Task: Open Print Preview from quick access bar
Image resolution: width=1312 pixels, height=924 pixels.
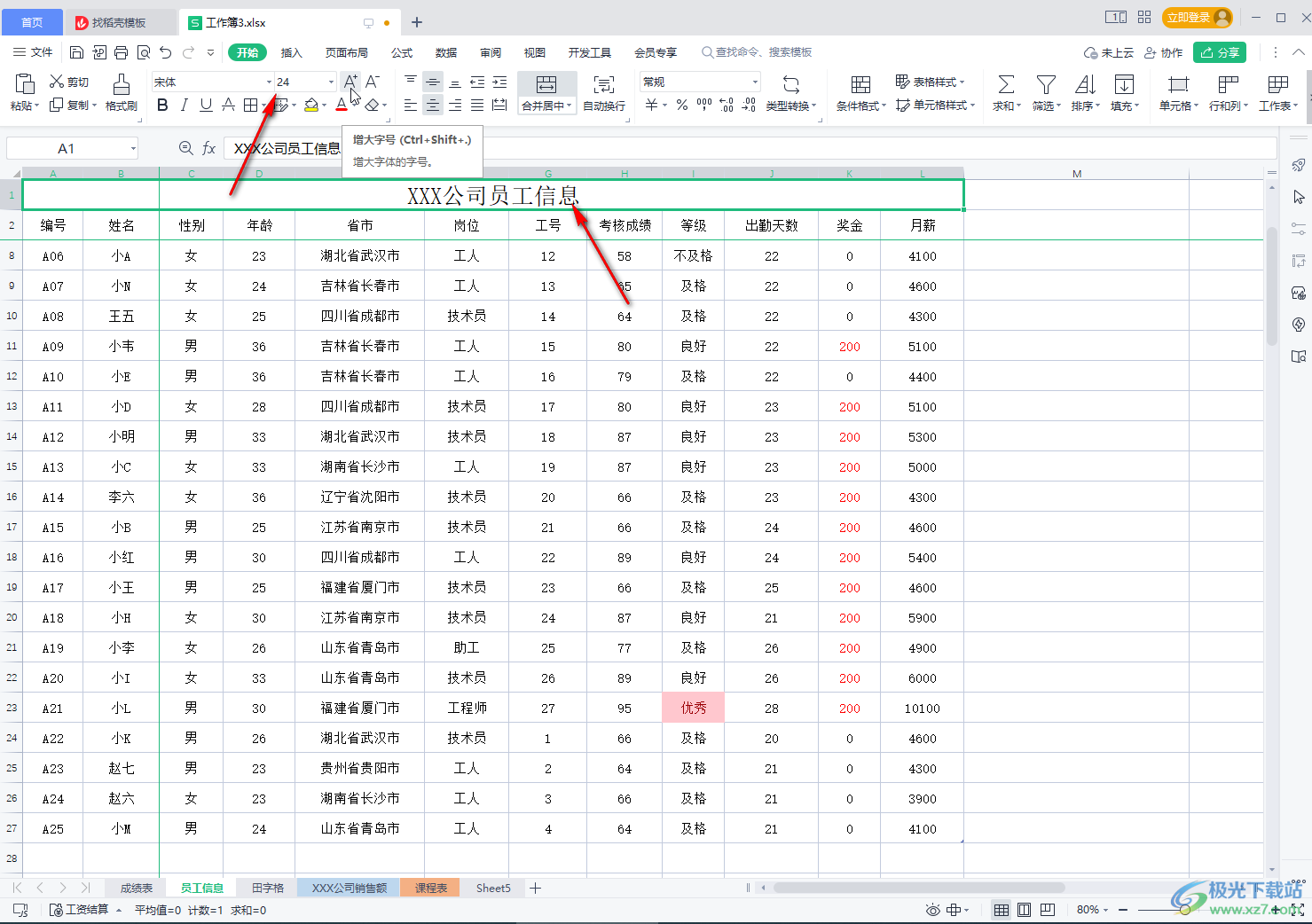Action: (144, 52)
